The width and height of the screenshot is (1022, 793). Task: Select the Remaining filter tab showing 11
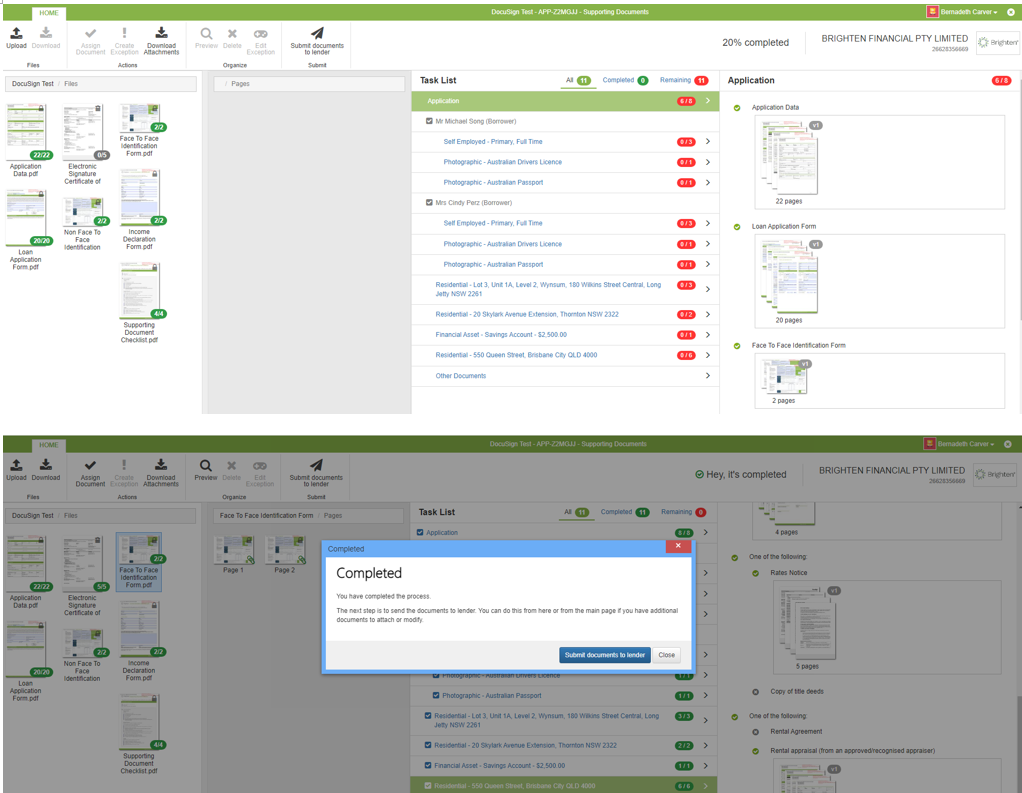(684, 80)
